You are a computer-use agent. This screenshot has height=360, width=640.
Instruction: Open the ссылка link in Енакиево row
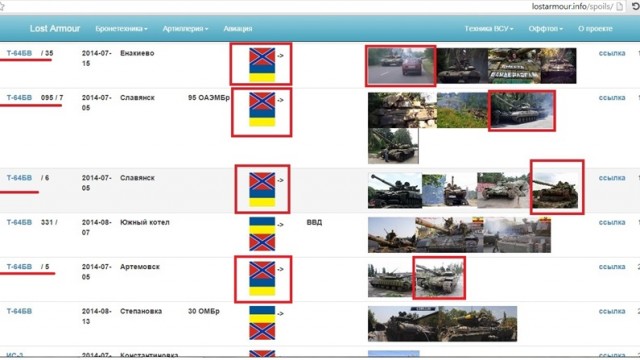[x=612, y=53]
